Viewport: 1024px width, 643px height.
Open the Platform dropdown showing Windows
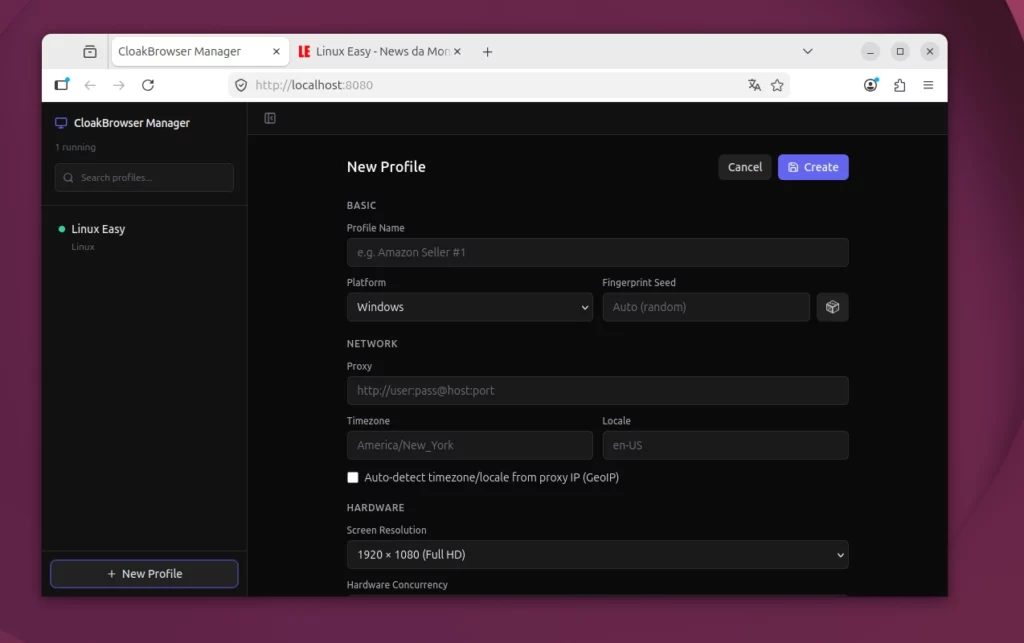coord(470,307)
